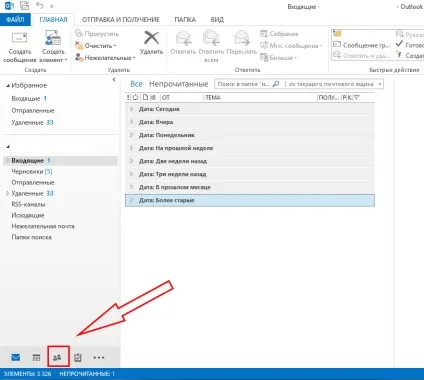Show Все messages filter
This screenshot has width=424, height=380.
(x=136, y=84)
